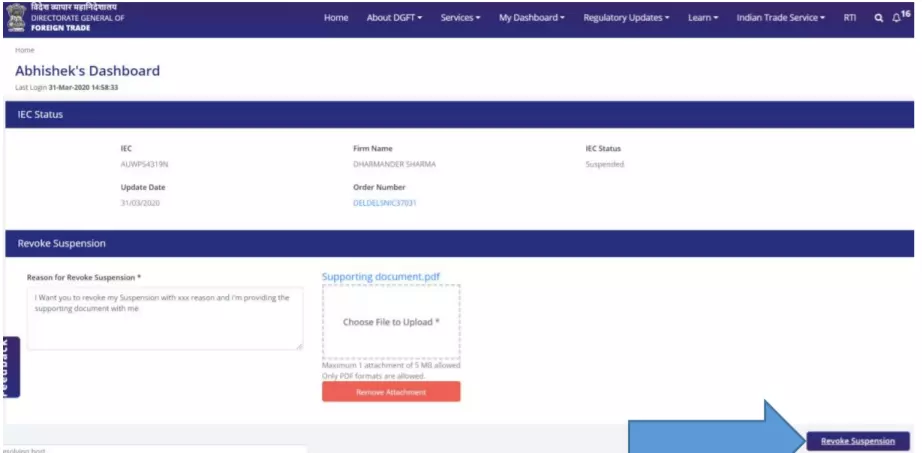Select the update date 31/03/2020
Screen dimensions: 922x453
pyautogui.click(x=140, y=204)
